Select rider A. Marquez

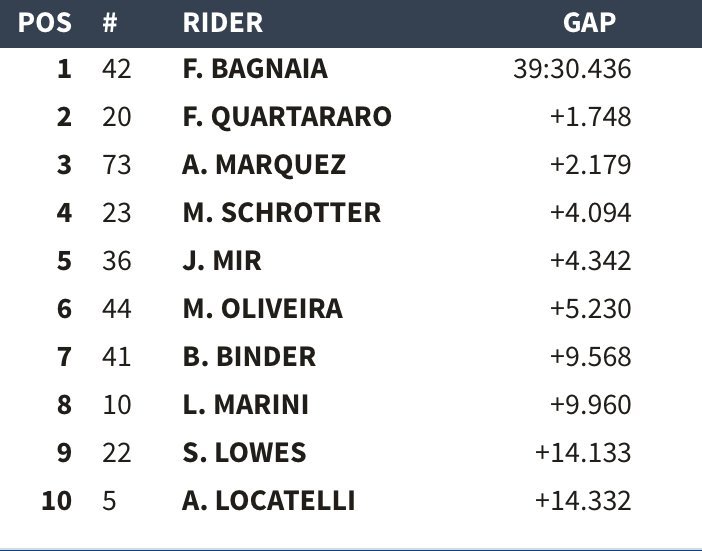264,165
